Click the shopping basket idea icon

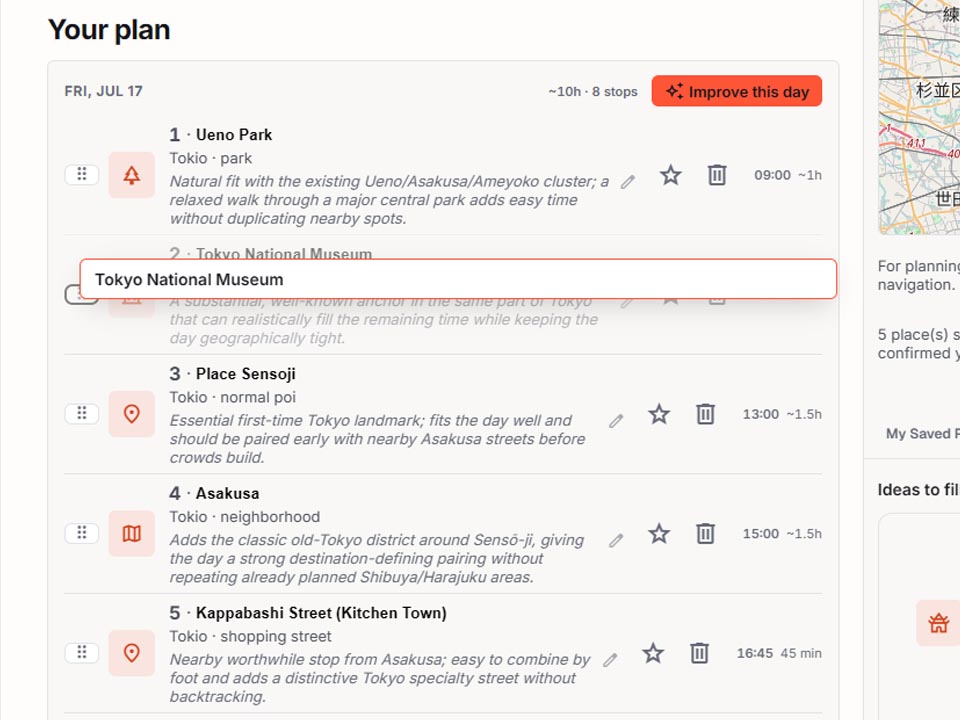click(x=938, y=623)
